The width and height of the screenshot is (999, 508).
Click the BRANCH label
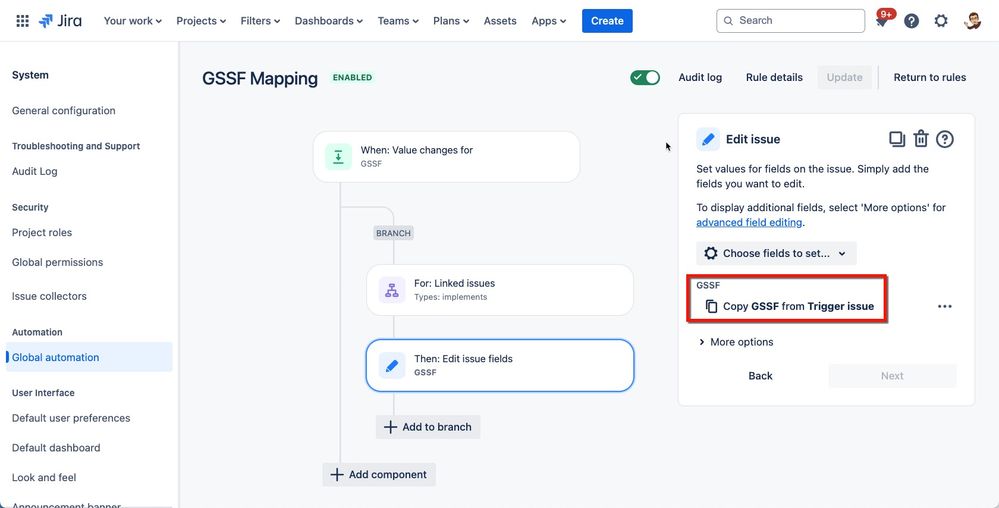pos(394,233)
